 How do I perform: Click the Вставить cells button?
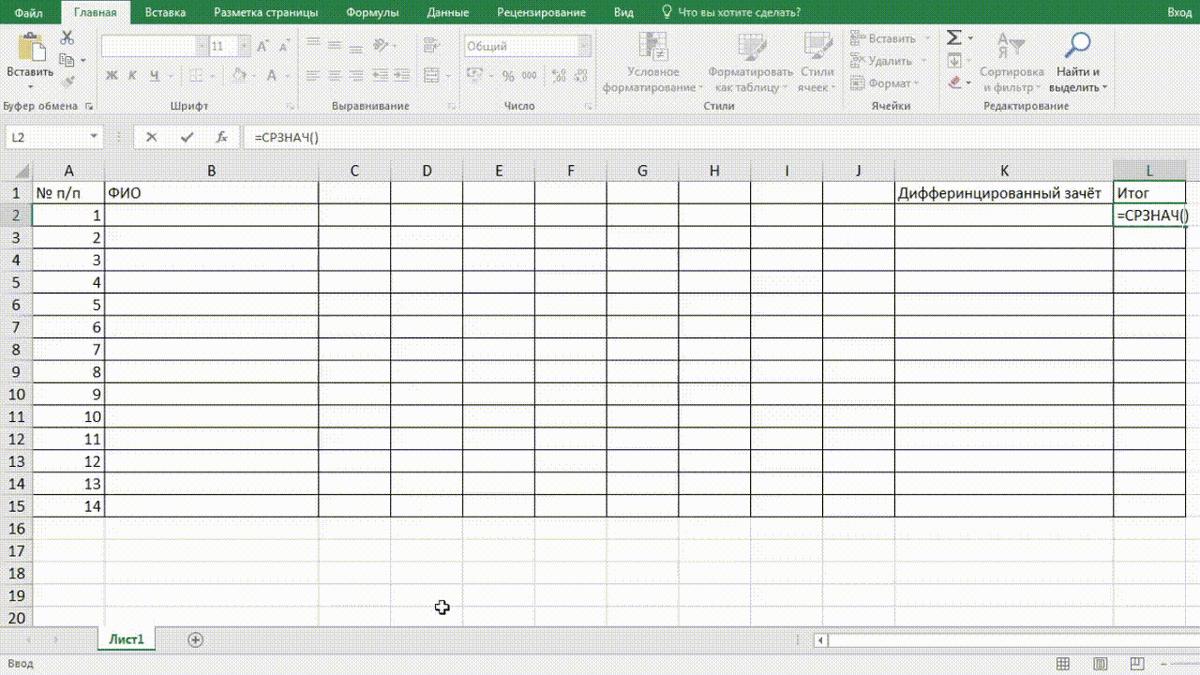(x=890, y=38)
